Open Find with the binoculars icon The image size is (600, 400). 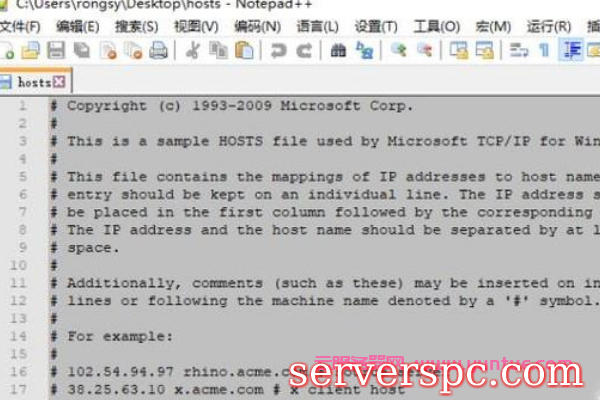(338, 51)
